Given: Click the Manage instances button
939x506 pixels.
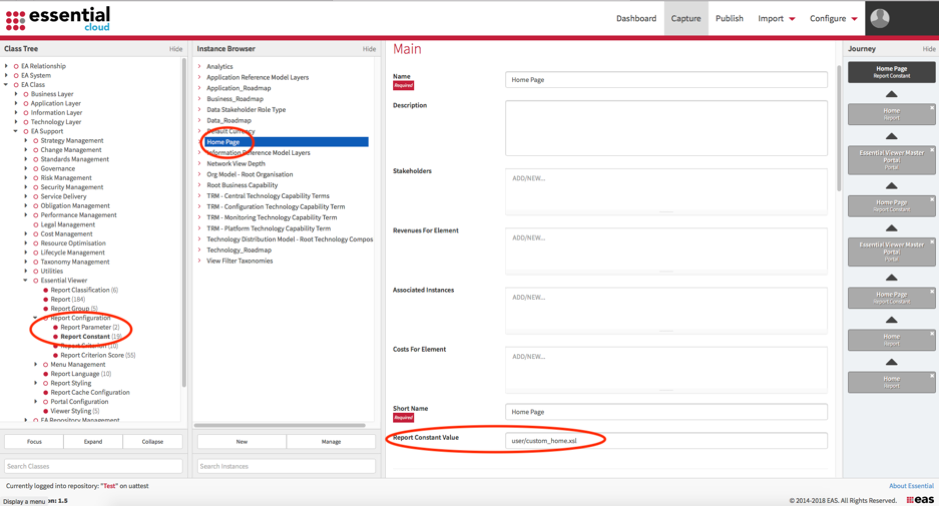Looking at the screenshot, I should tap(331, 441).
